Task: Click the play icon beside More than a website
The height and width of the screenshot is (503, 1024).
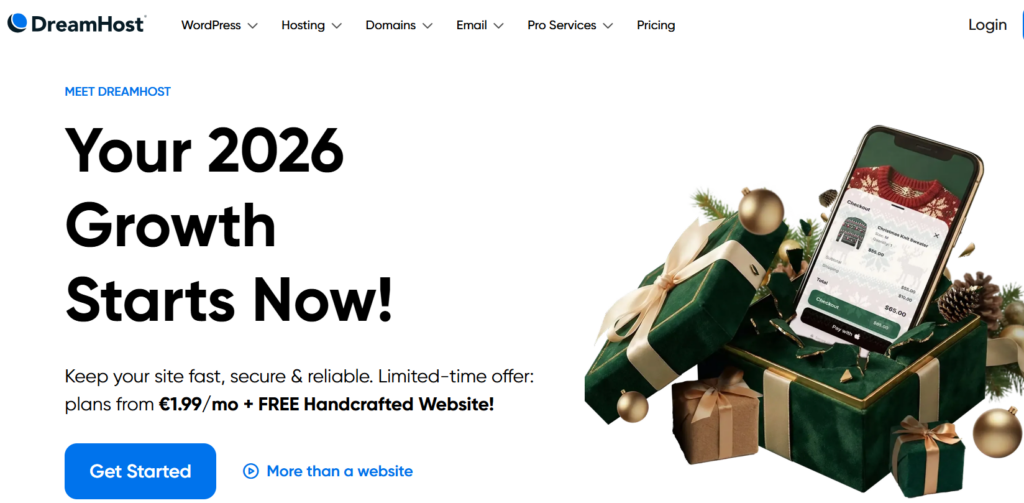Action: click(251, 471)
